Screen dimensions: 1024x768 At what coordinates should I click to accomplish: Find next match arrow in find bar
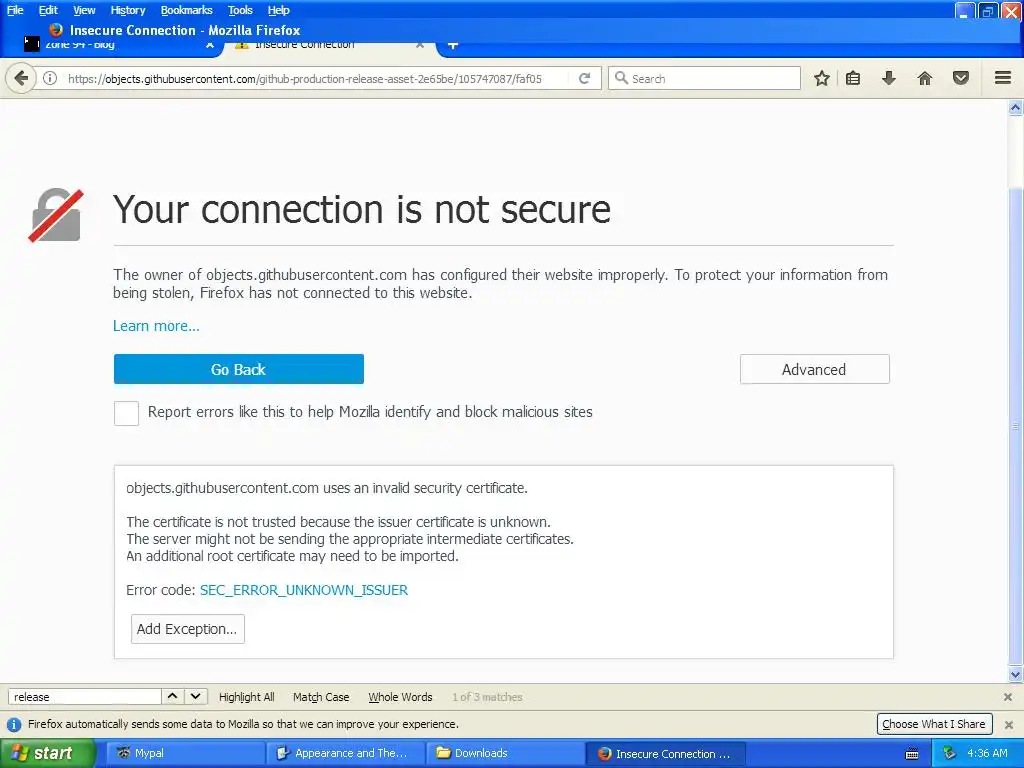coord(195,696)
